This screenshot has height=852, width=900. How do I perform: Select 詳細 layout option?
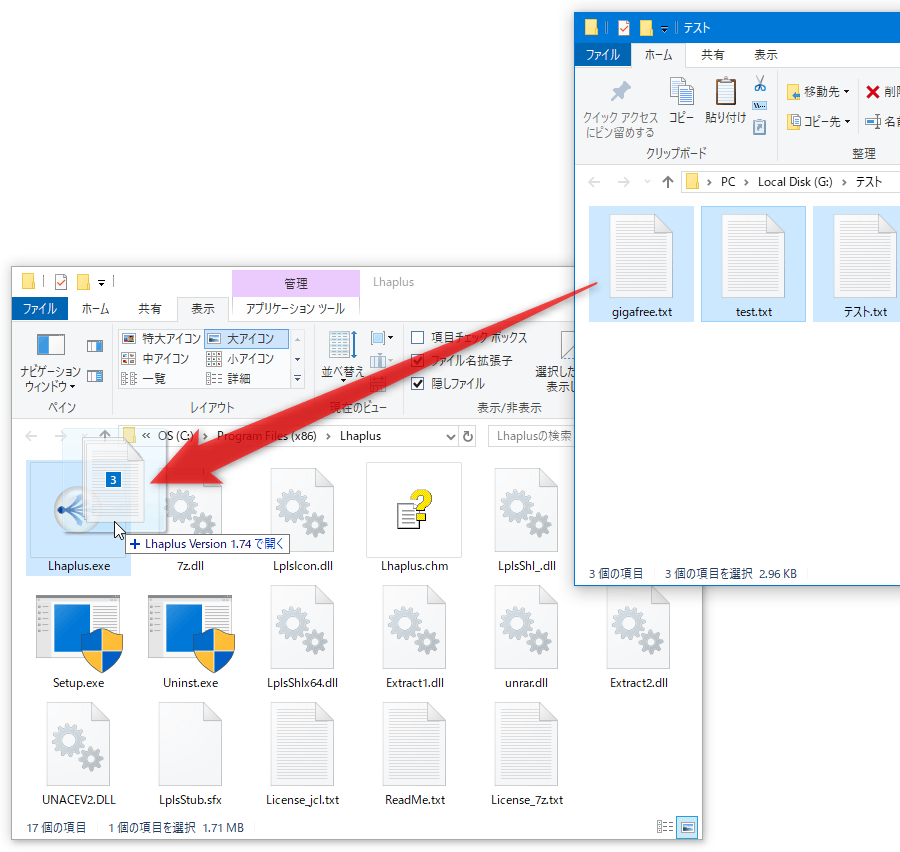228,379
